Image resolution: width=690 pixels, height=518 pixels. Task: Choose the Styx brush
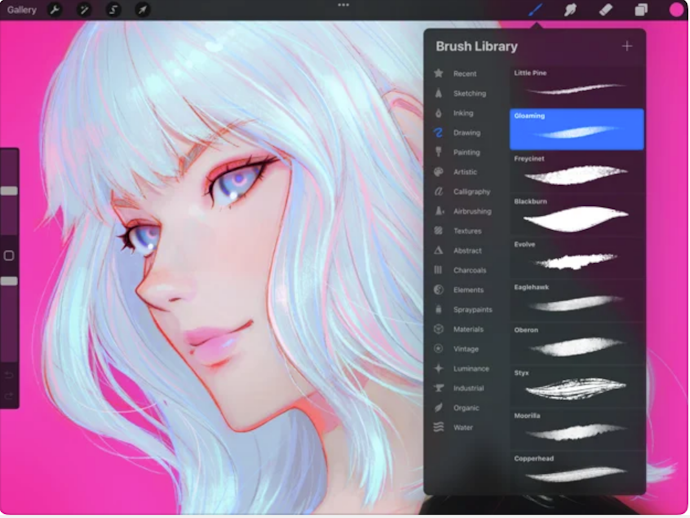pyautogui.click(x=577, y=386)
